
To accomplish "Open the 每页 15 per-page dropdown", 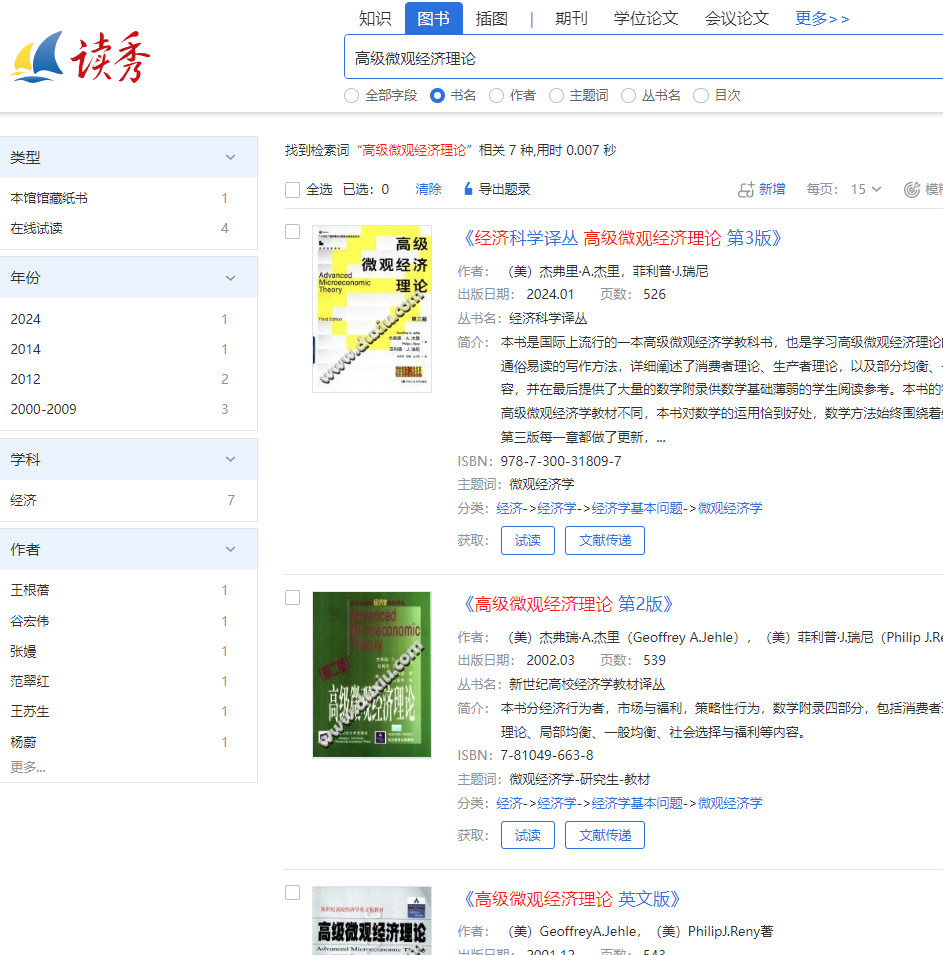I will pos(866,189).
